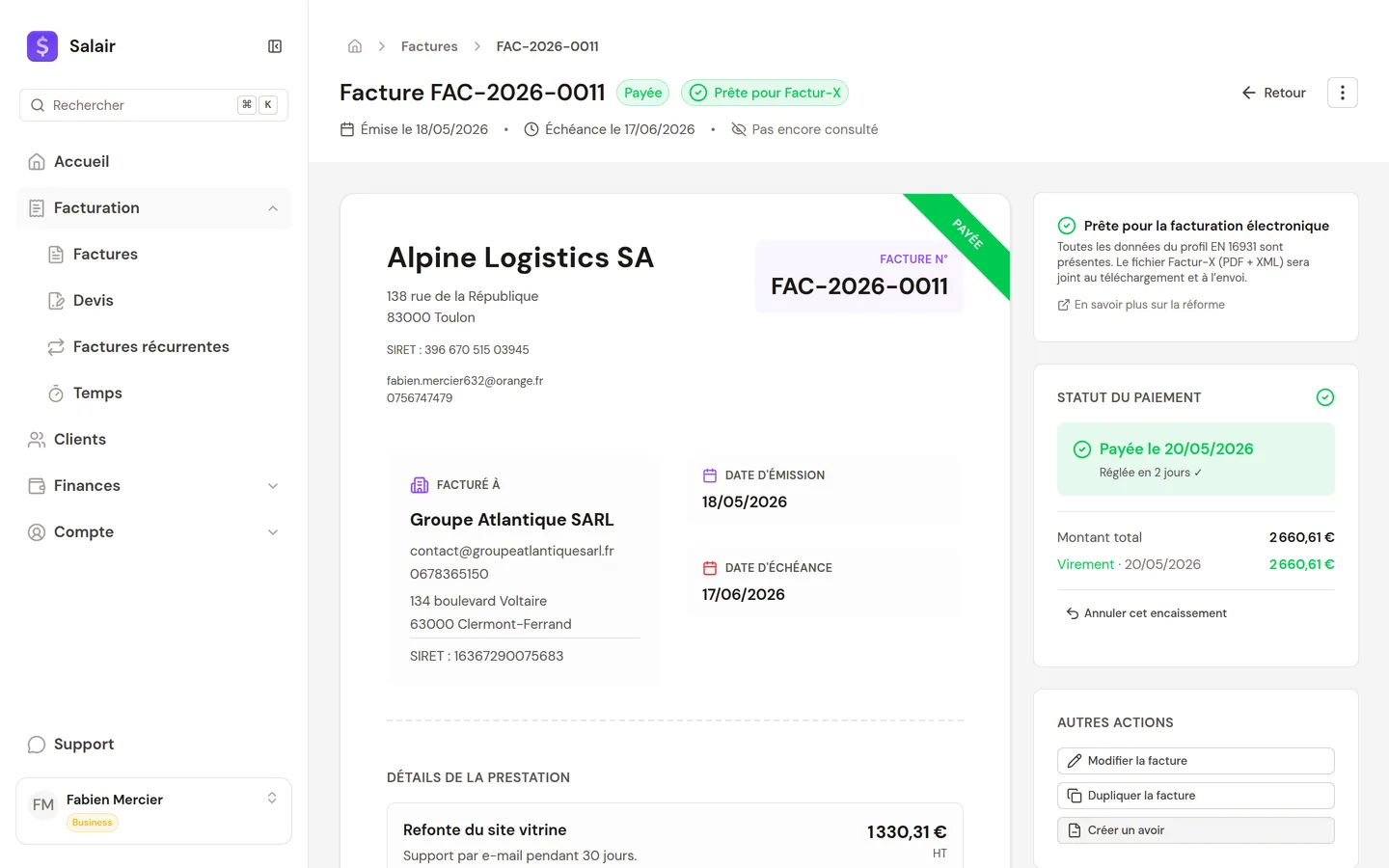Click the 1 330,31 € line amount
This screenshot has height=868, width=1389.
click(x=907, y=832)
